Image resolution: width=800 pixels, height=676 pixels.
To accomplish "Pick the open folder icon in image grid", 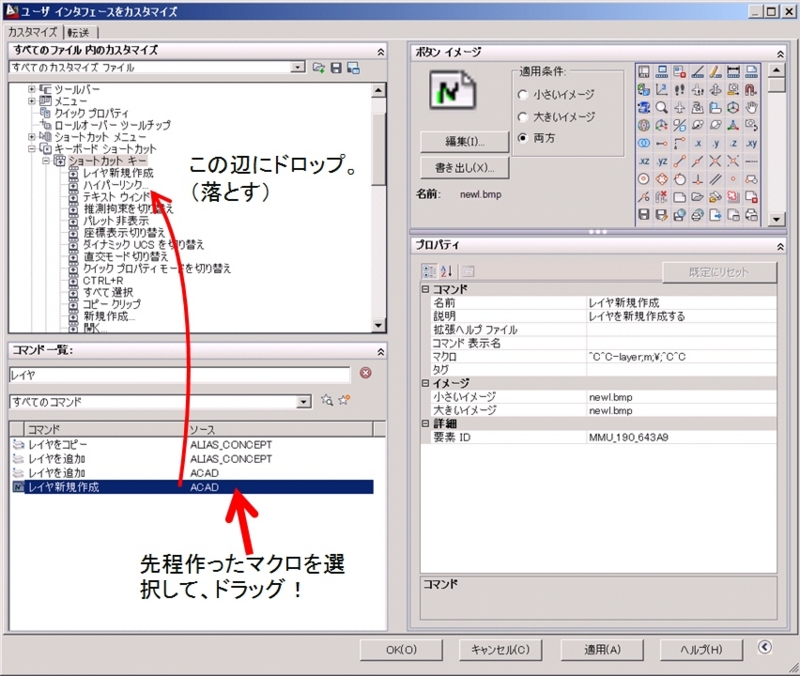I will (x=697, y=197).
